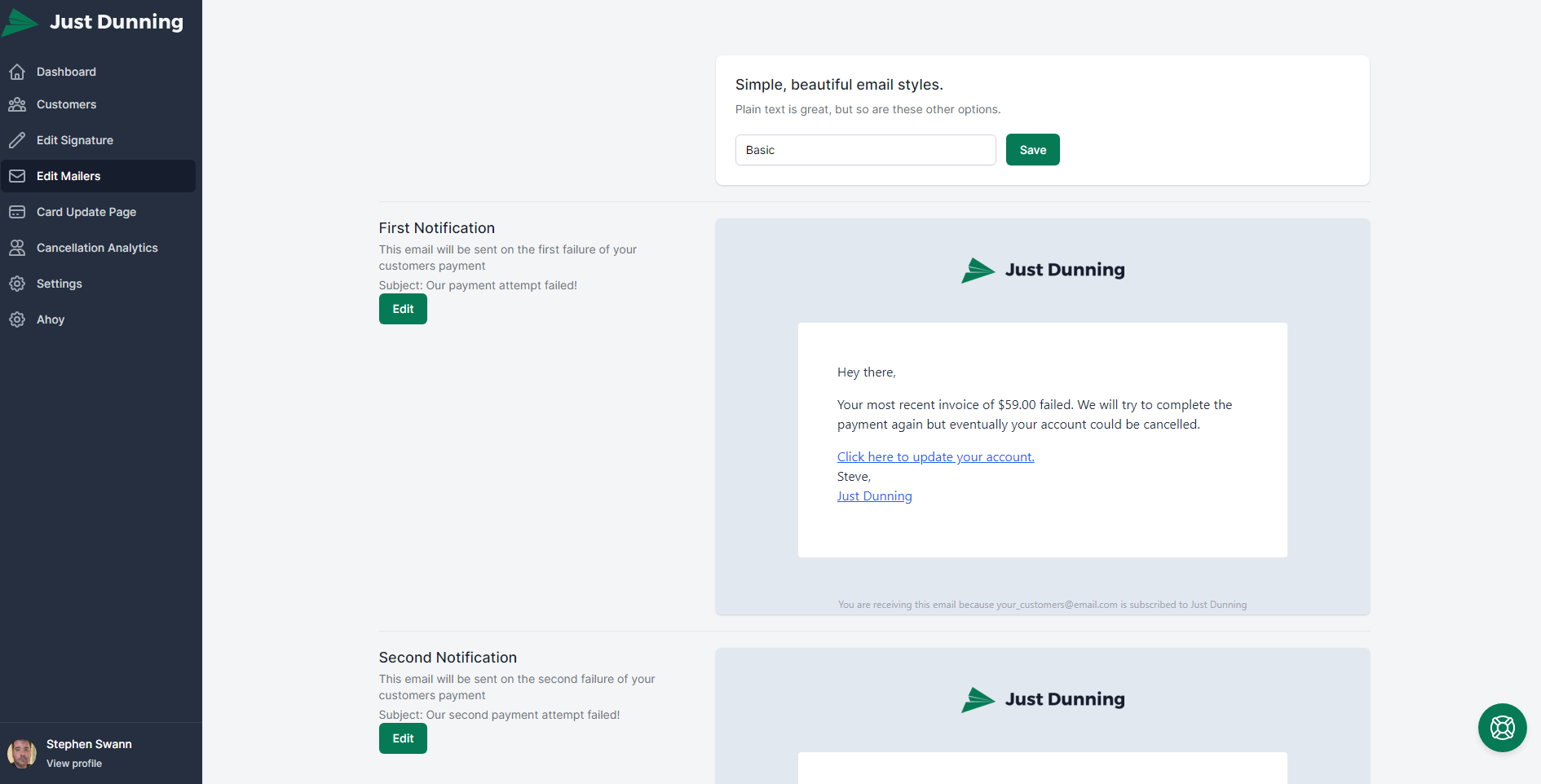The image size is (1541, 784).
Task: Click Stephen Swann's profile avatar
Action: click(22, 753)
